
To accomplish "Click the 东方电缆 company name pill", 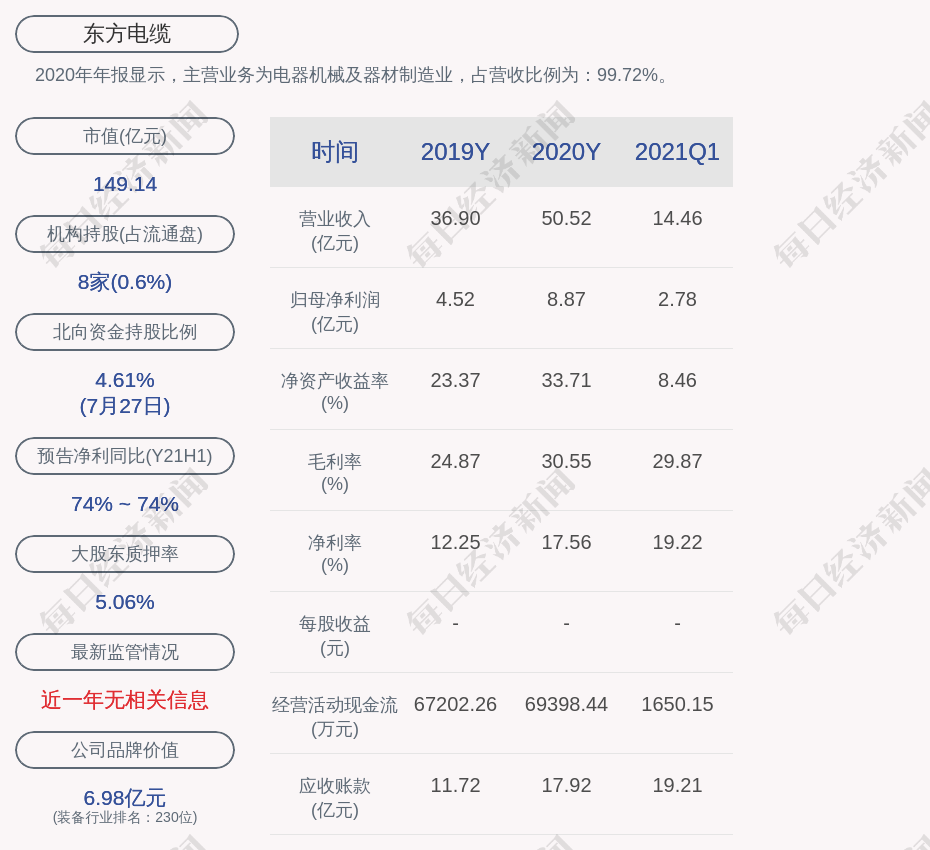I will [127, 34].
